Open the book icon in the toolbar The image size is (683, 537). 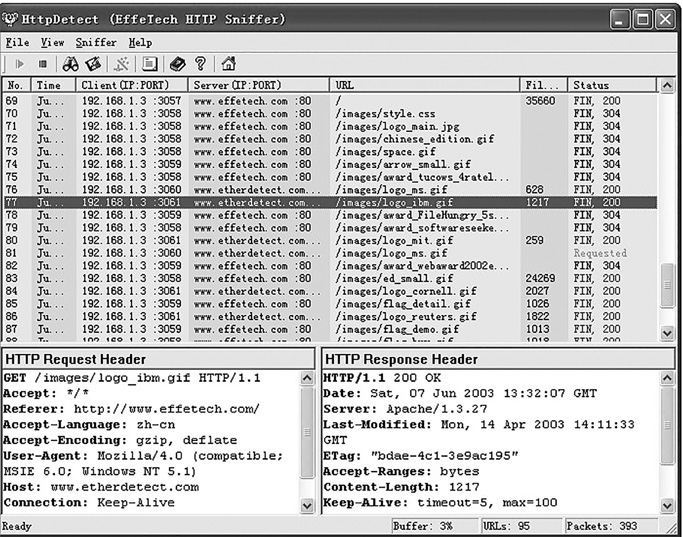(176, 64)
